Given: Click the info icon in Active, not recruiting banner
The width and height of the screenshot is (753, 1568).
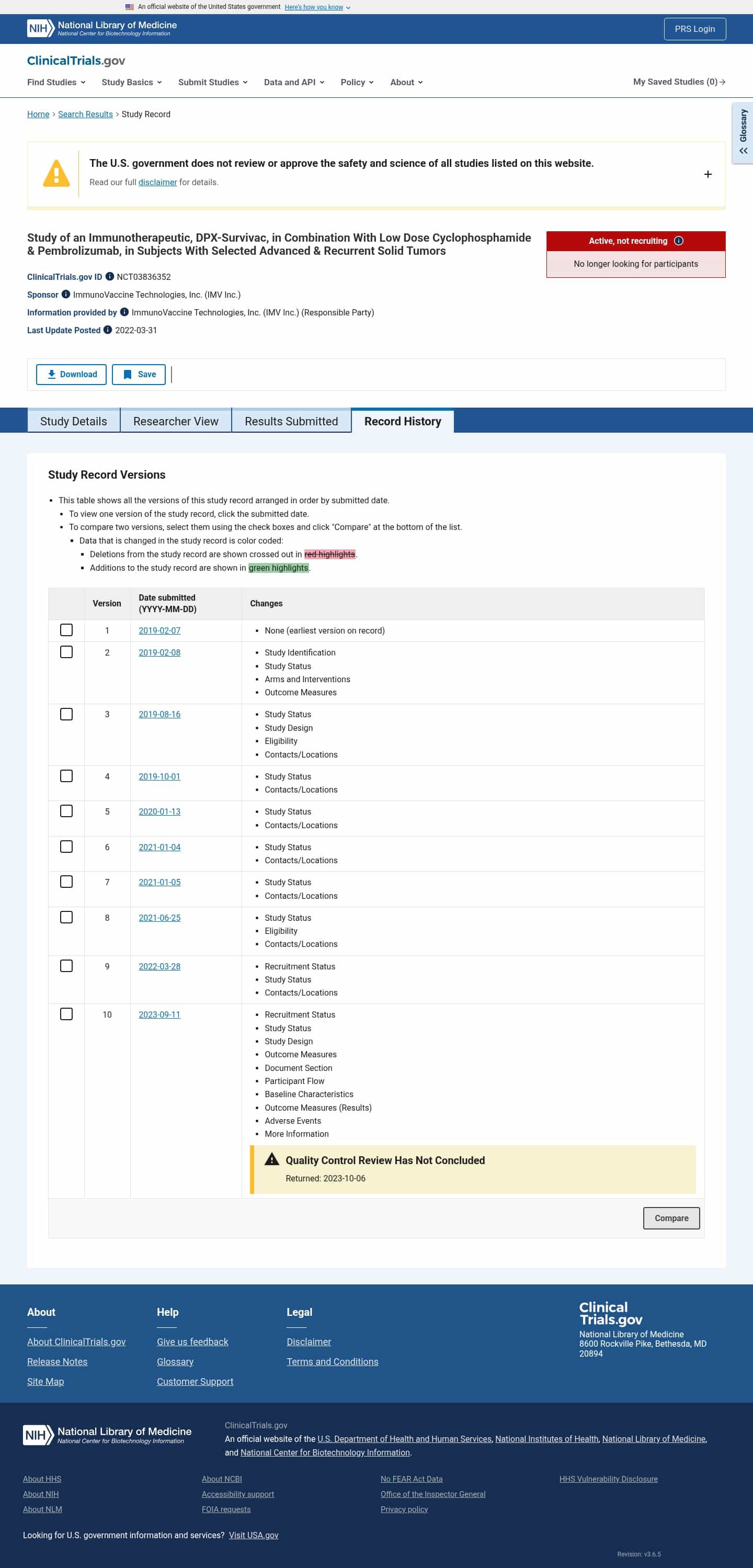Looking at the screenshot, I should click(x=679, y=241).
